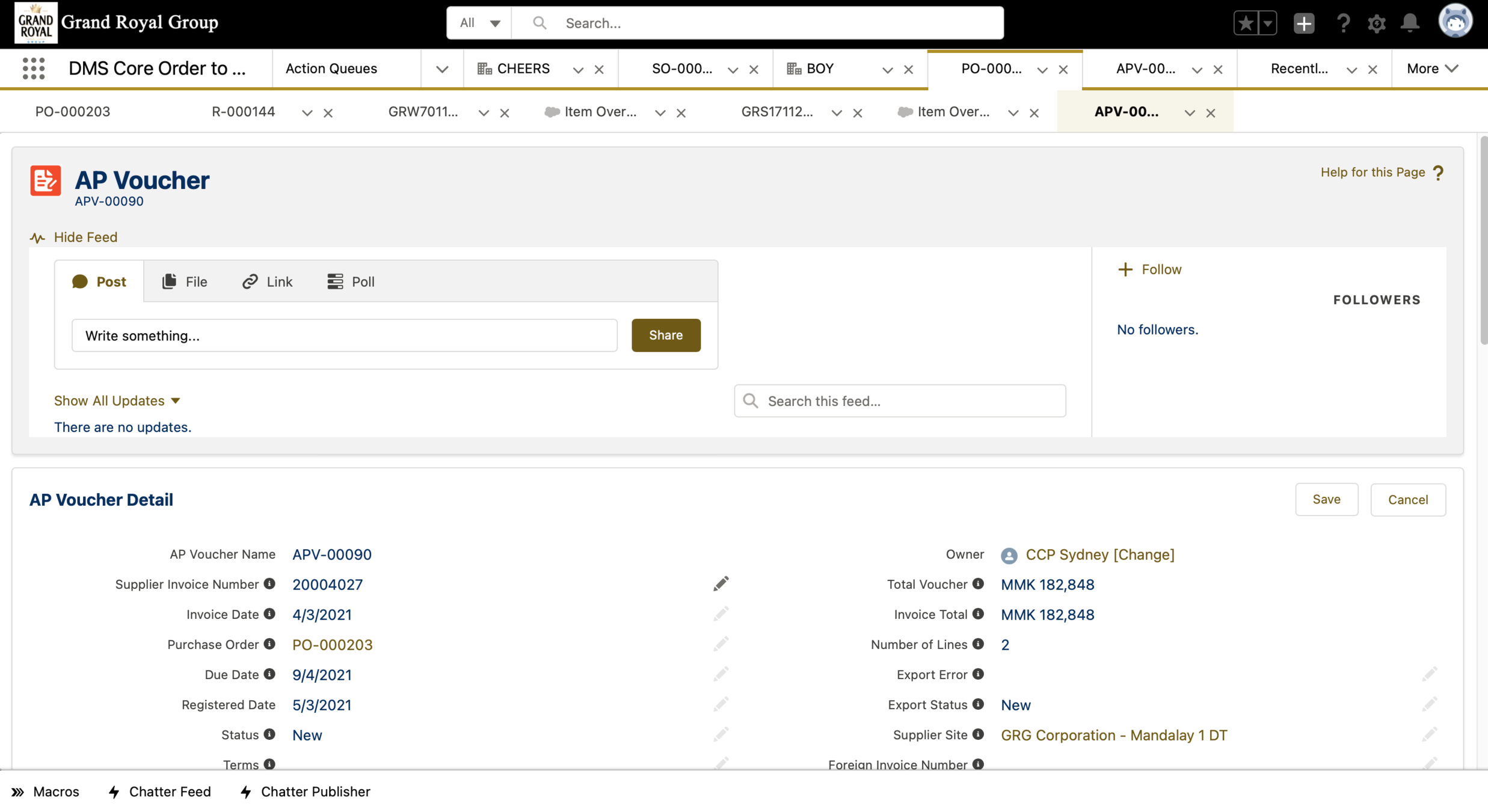Click the Help for this Page question icon
This screenshot has height=812, width=1488.
[1438, 173]
